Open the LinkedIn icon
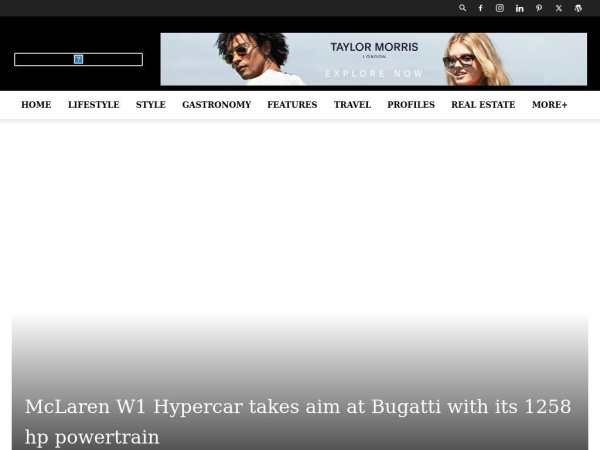 click(519, 8)
